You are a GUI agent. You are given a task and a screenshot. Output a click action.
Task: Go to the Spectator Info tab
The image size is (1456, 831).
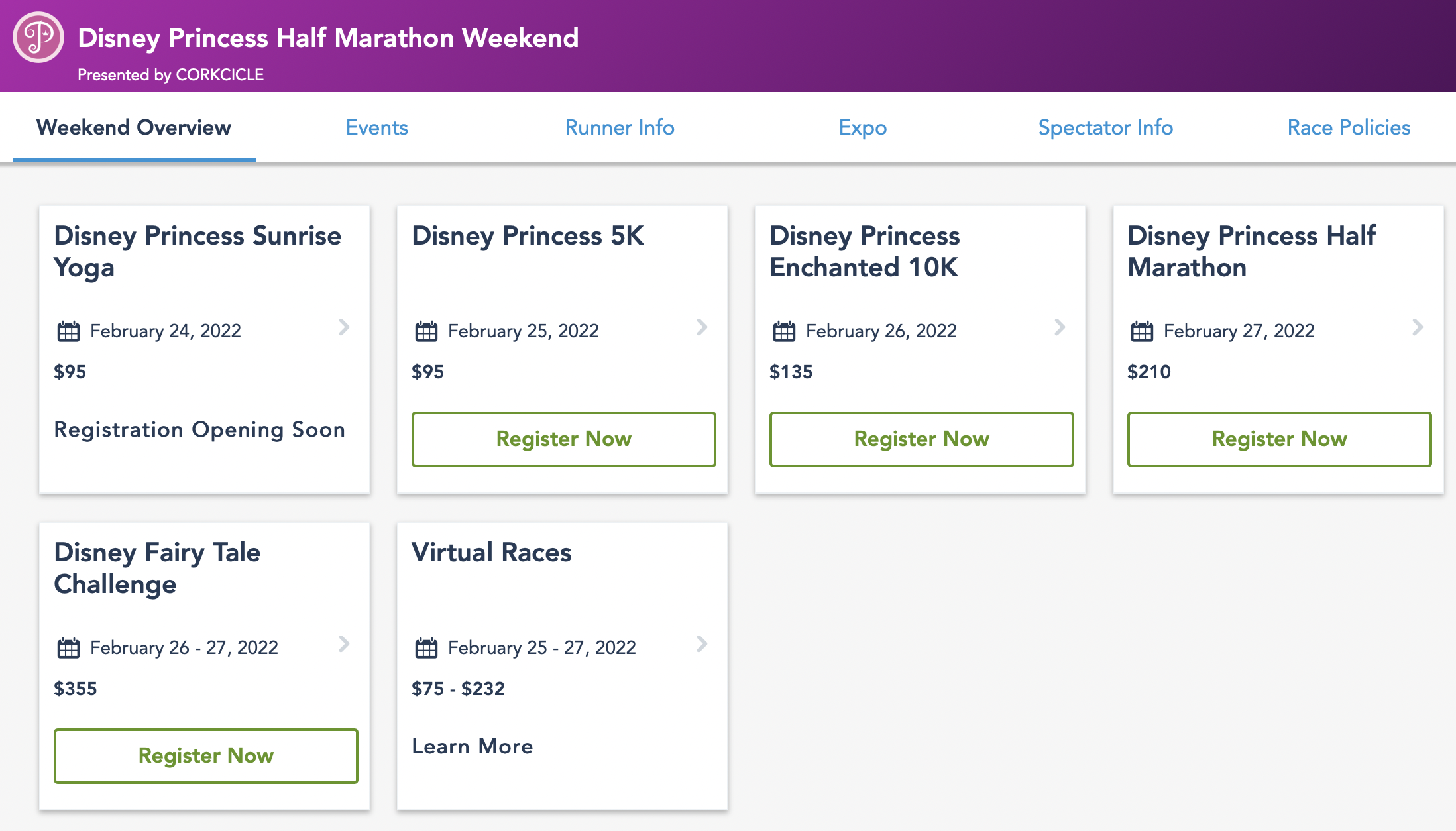click(x=1105, y=127)
